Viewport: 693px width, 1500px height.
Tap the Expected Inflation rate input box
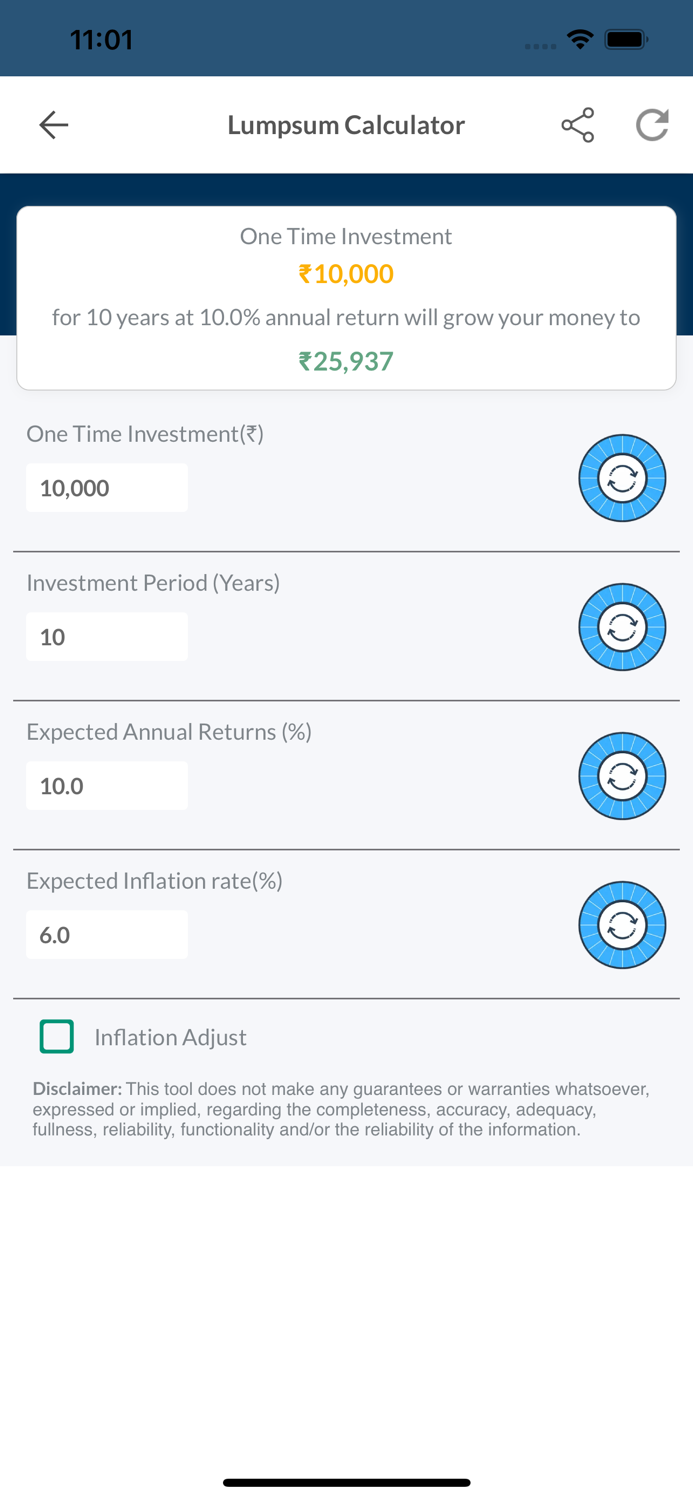coord(107,934)
